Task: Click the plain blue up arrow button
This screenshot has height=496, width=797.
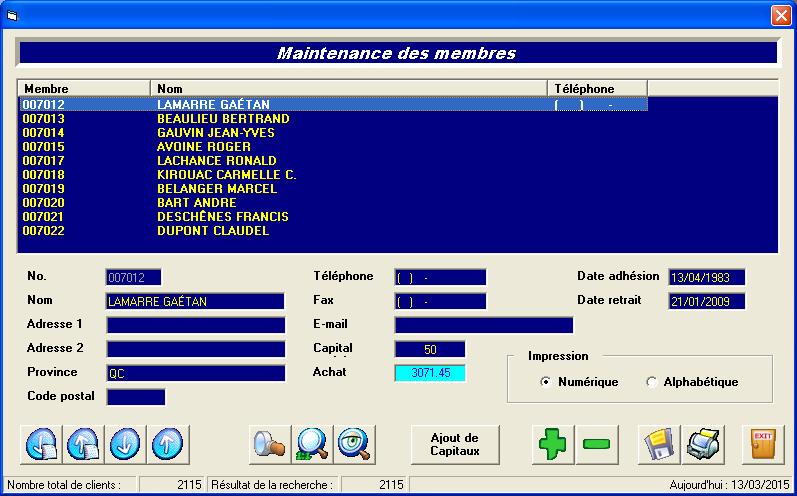Action: pos(168,443)
